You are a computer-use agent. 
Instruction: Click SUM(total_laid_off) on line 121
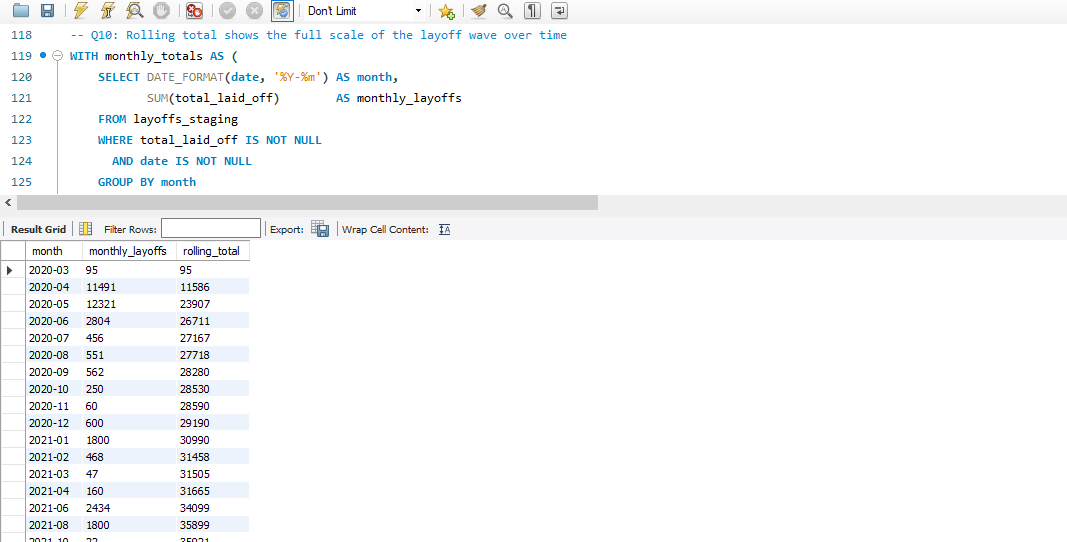tap(213, 98)
